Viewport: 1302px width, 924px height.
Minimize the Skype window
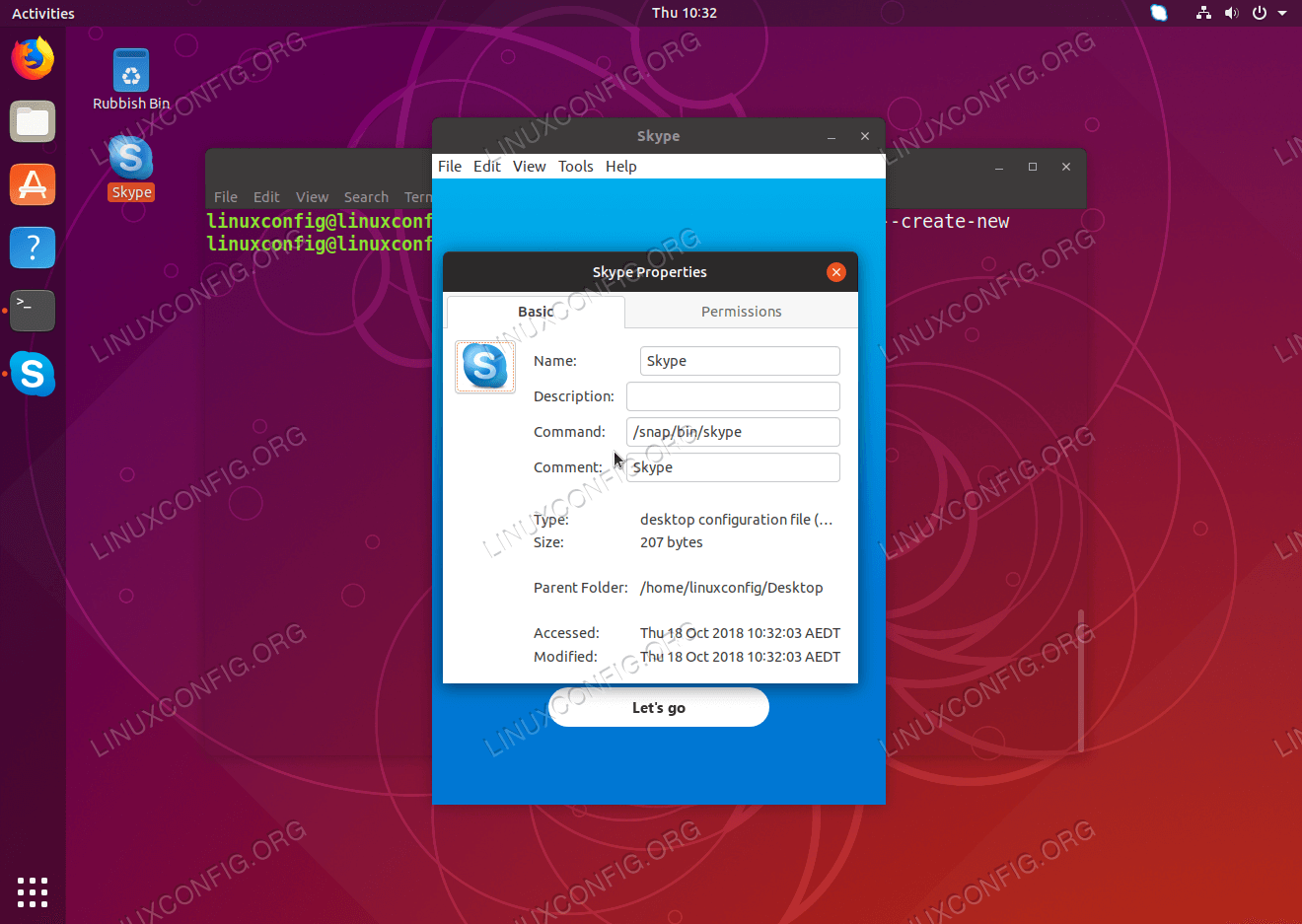click(x=832, y=136)
